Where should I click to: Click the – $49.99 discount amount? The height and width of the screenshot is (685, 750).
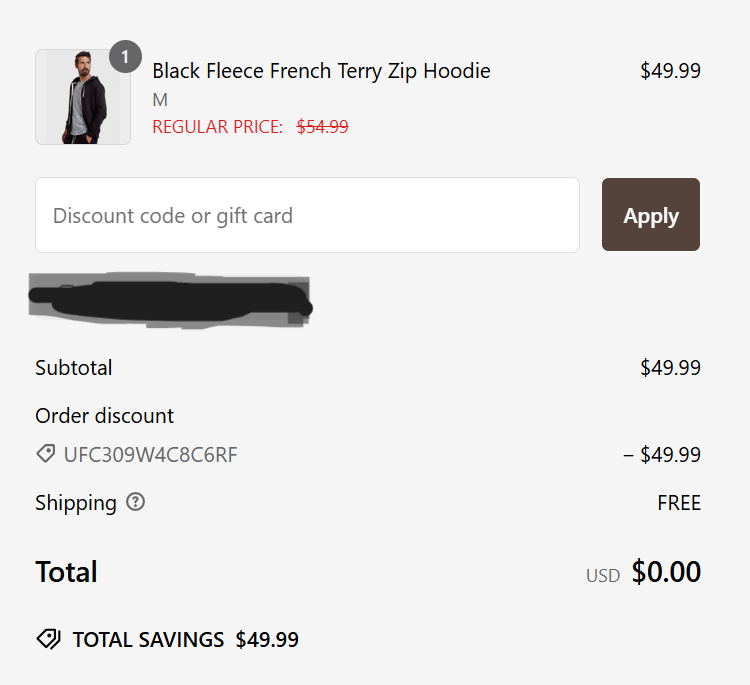(661, 455)
